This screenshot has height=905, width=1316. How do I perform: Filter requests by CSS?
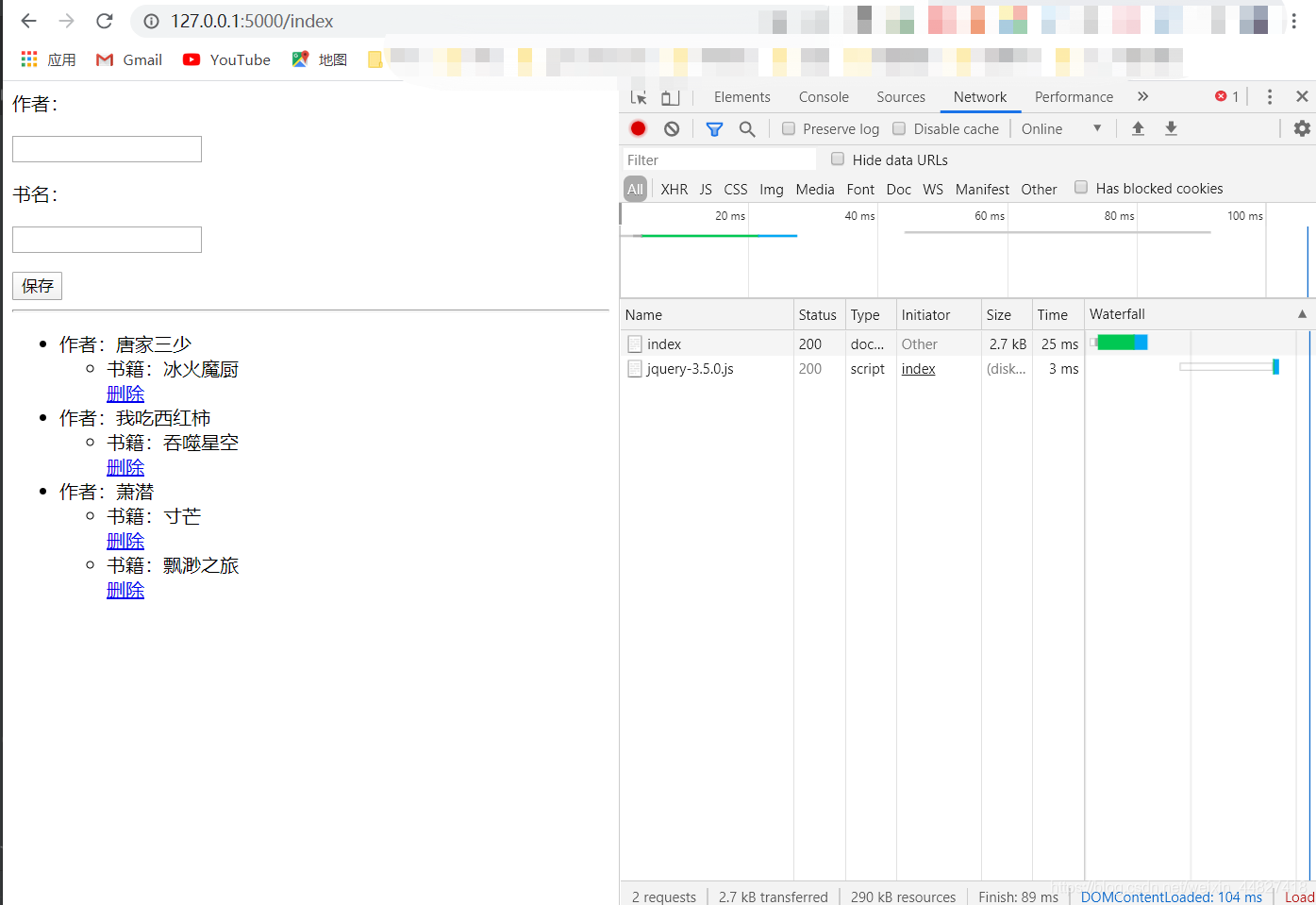click(x=736, y=189)
